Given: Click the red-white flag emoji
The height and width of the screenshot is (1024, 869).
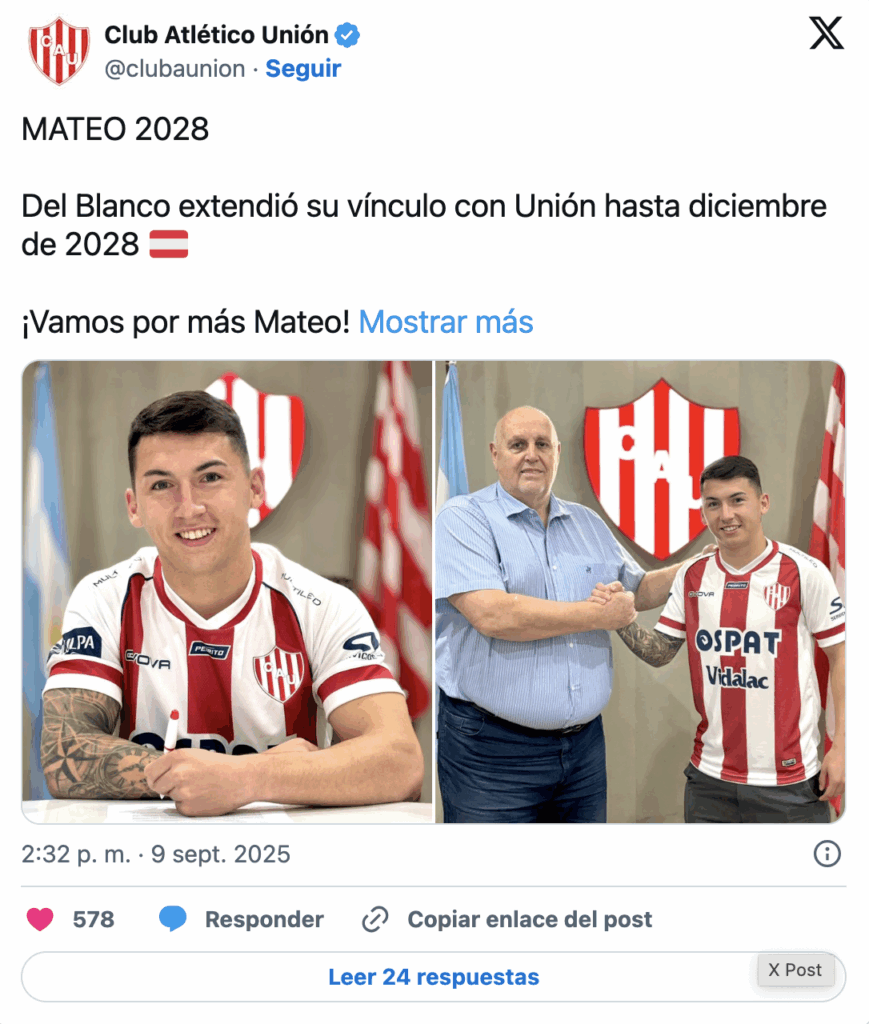Looking at the screenshot, I should click(168, 244).
